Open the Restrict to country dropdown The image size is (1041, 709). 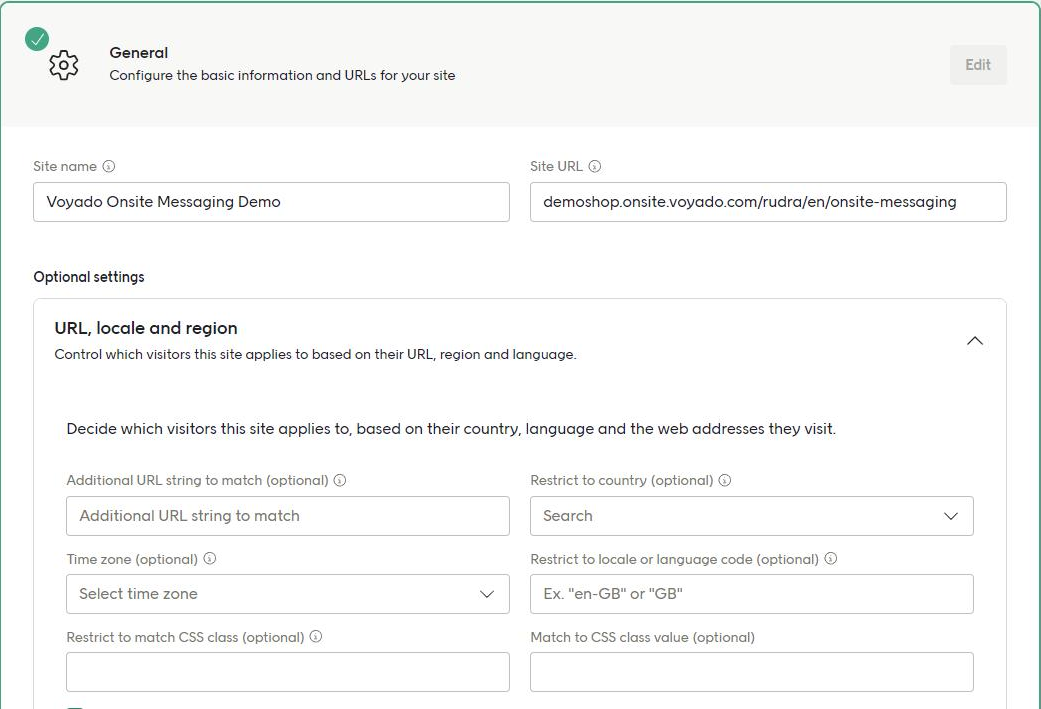click(x=752, y=516)
